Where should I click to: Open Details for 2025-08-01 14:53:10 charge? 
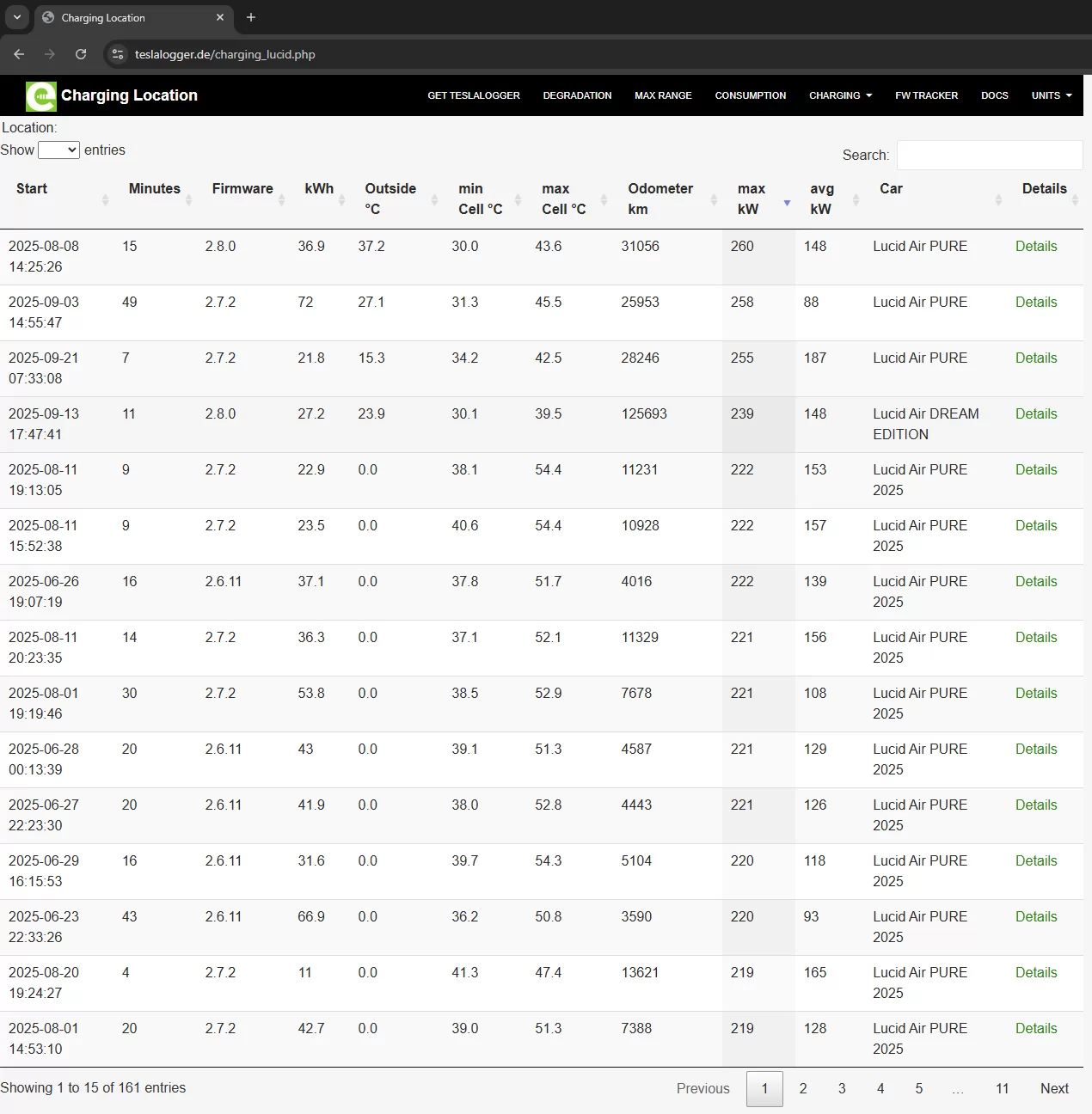pos(1036,1028)
